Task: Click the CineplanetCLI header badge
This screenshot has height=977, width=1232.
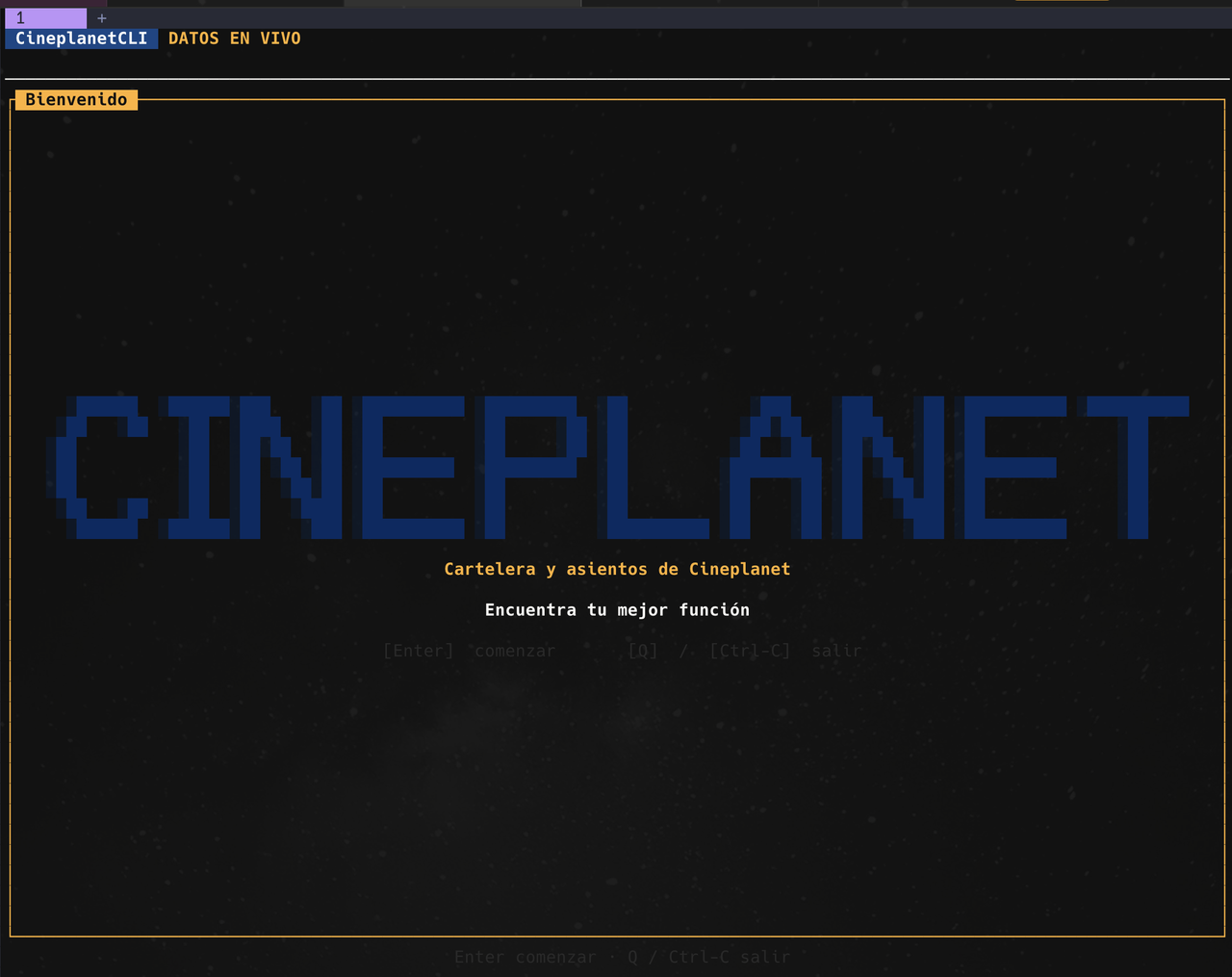Action: tap(82, 39)
